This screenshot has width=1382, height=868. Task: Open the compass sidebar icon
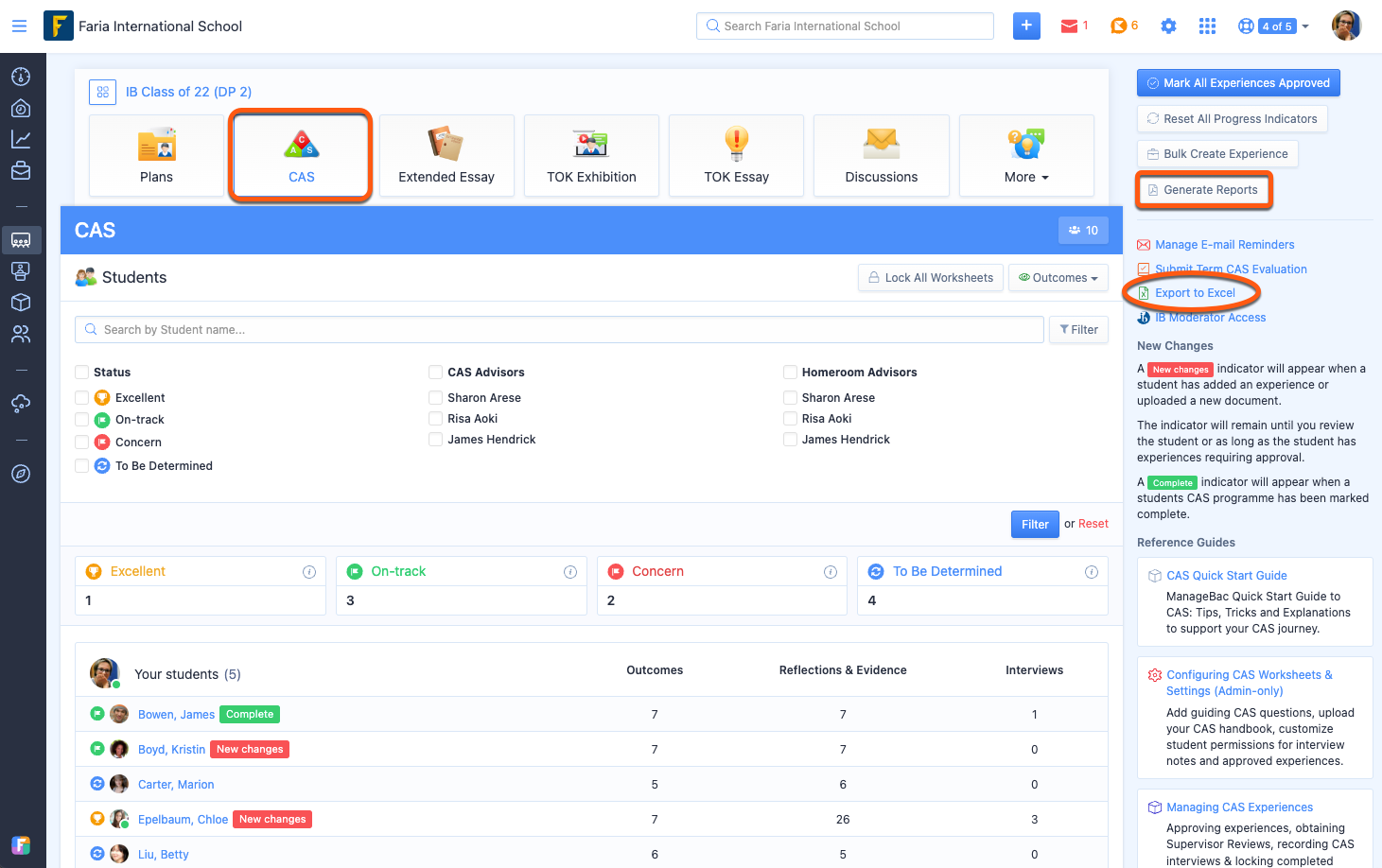pyautogui.click(x=21, y=474)
